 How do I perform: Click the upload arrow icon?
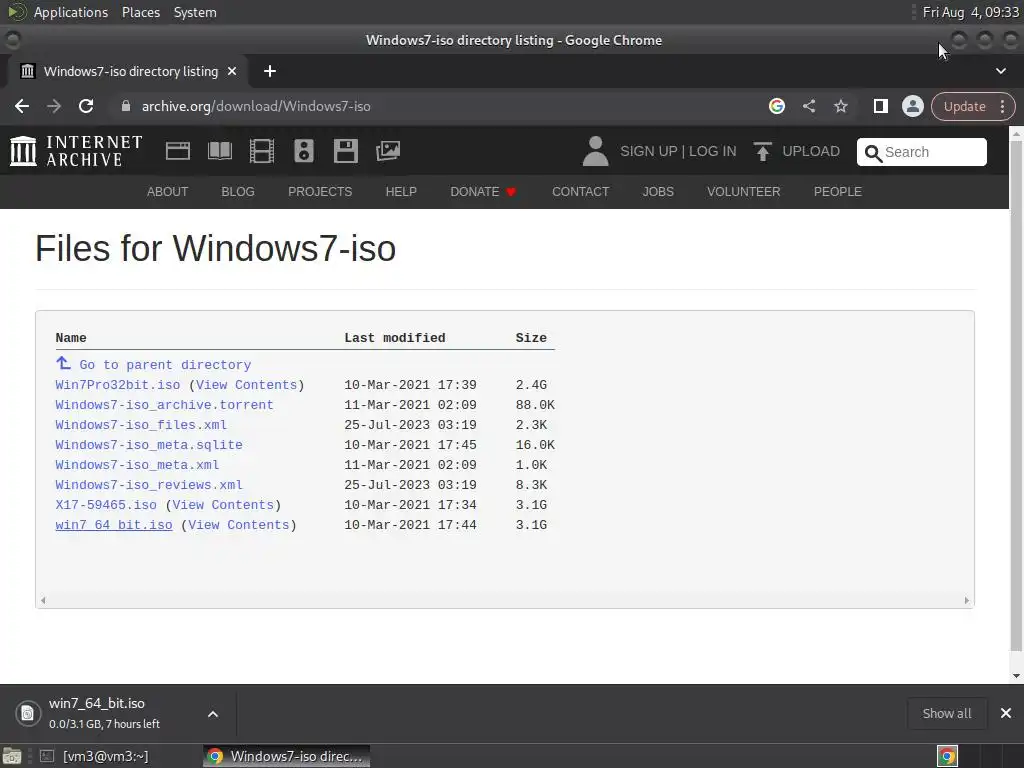(x=762, y=151)
